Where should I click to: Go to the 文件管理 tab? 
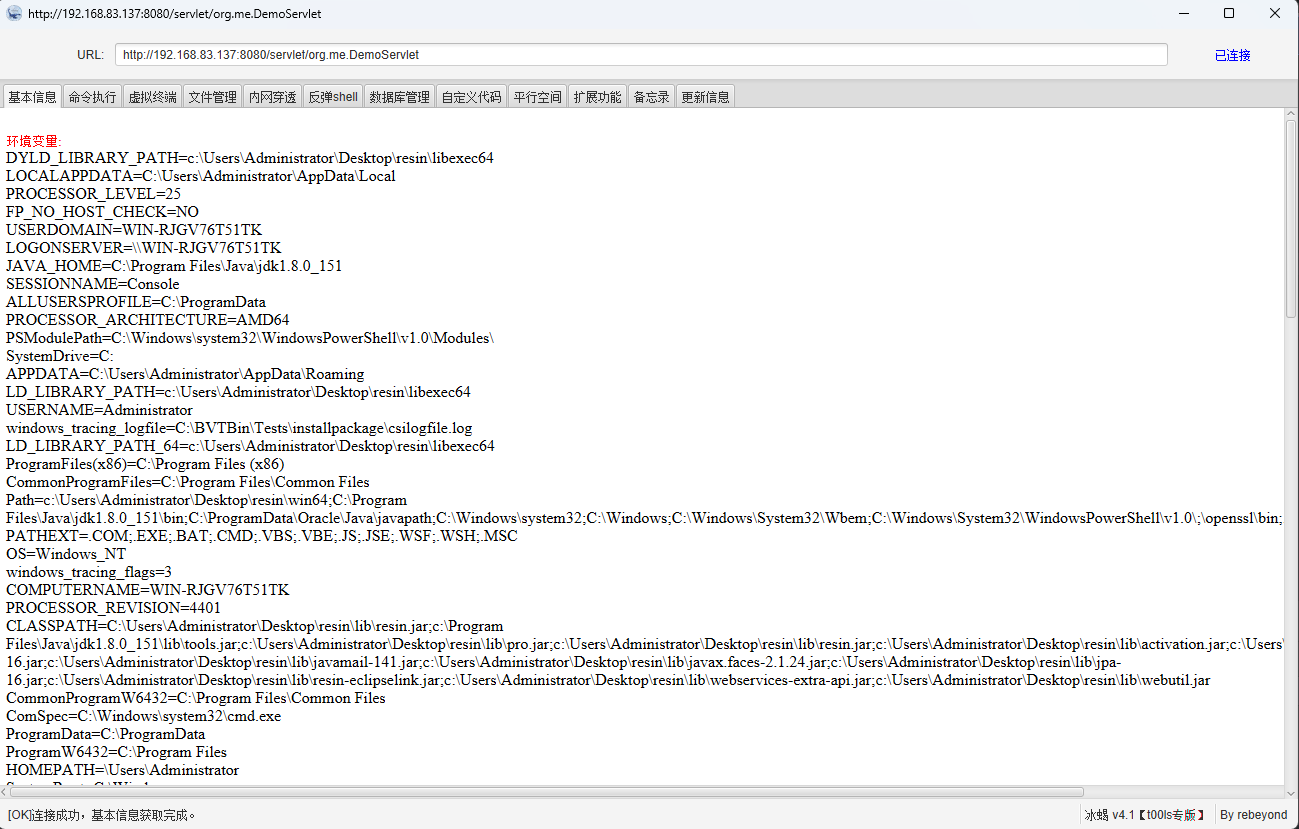pyautogui.click(x=212, y=97)
